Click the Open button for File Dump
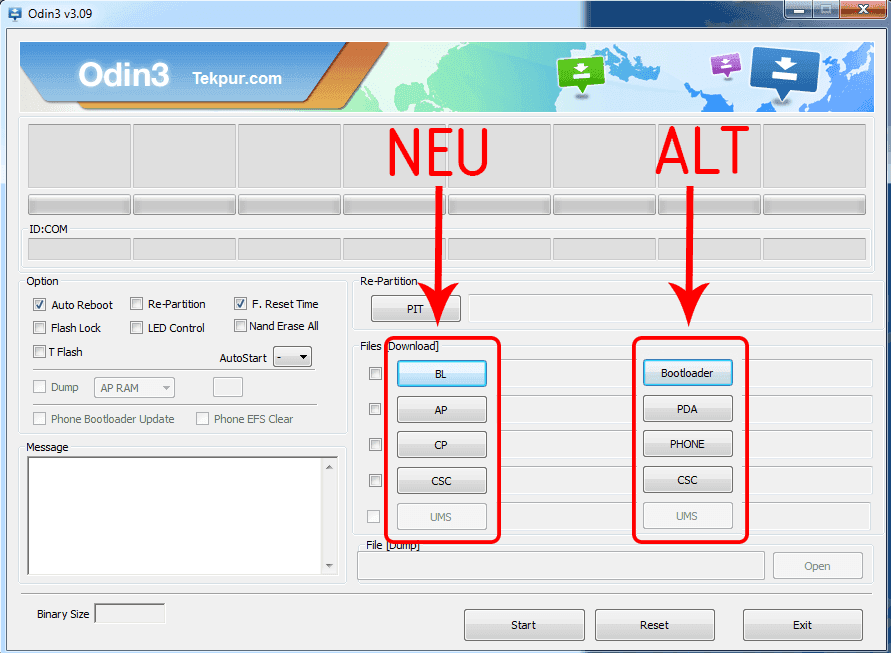 818,565
